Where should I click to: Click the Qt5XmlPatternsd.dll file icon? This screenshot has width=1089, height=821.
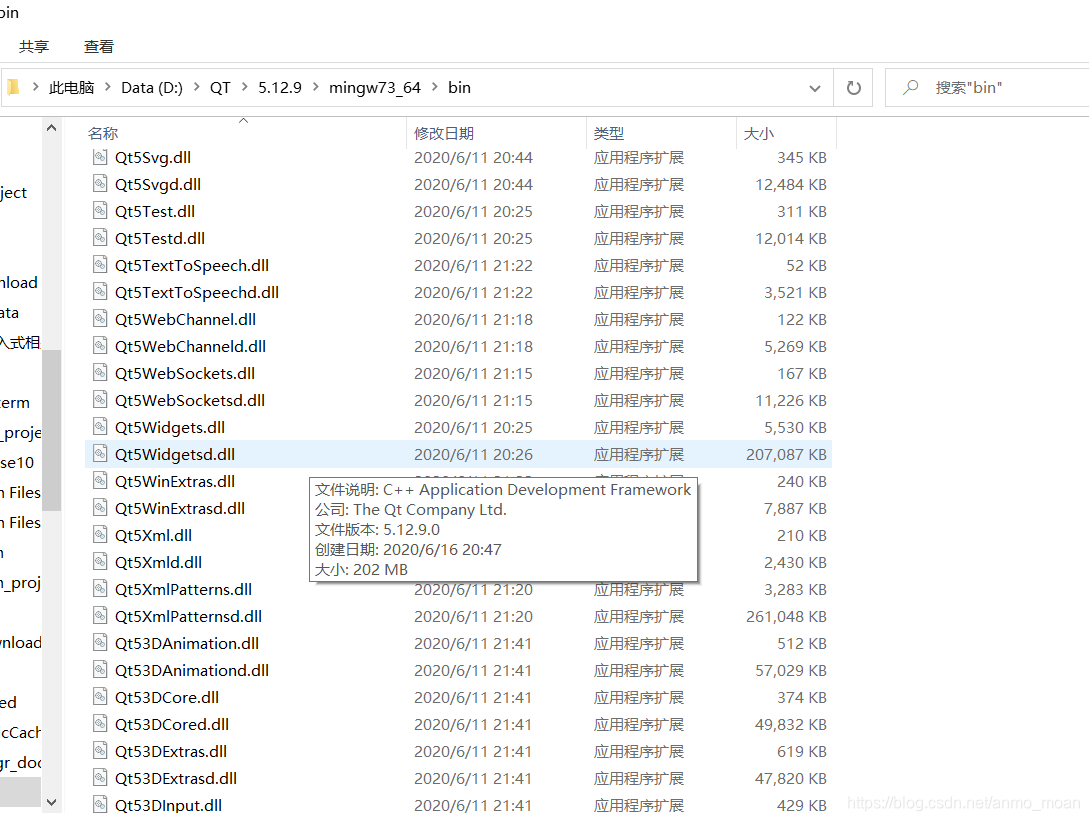[x=100, y=616]
